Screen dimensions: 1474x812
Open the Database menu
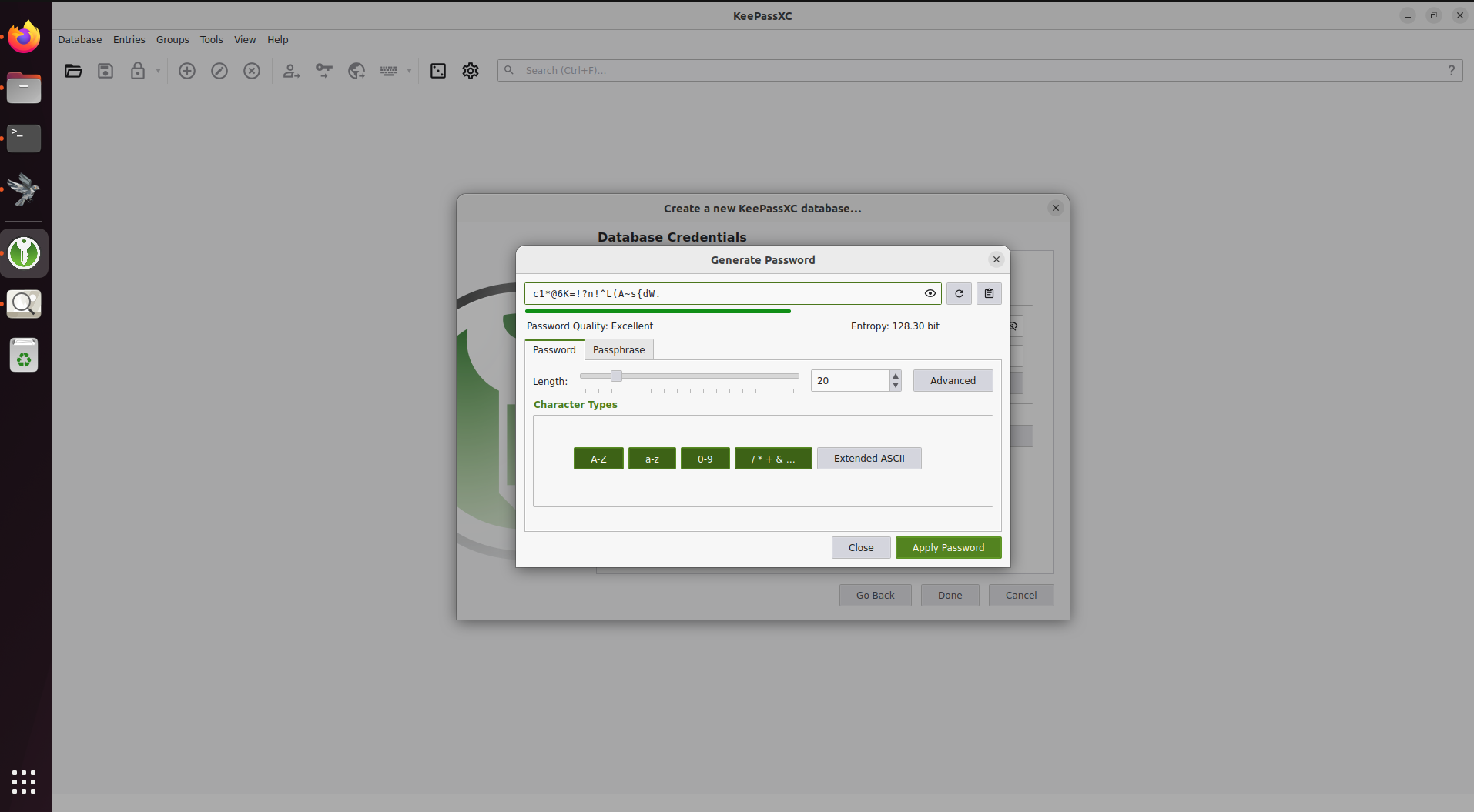click(x=80, y=40)
